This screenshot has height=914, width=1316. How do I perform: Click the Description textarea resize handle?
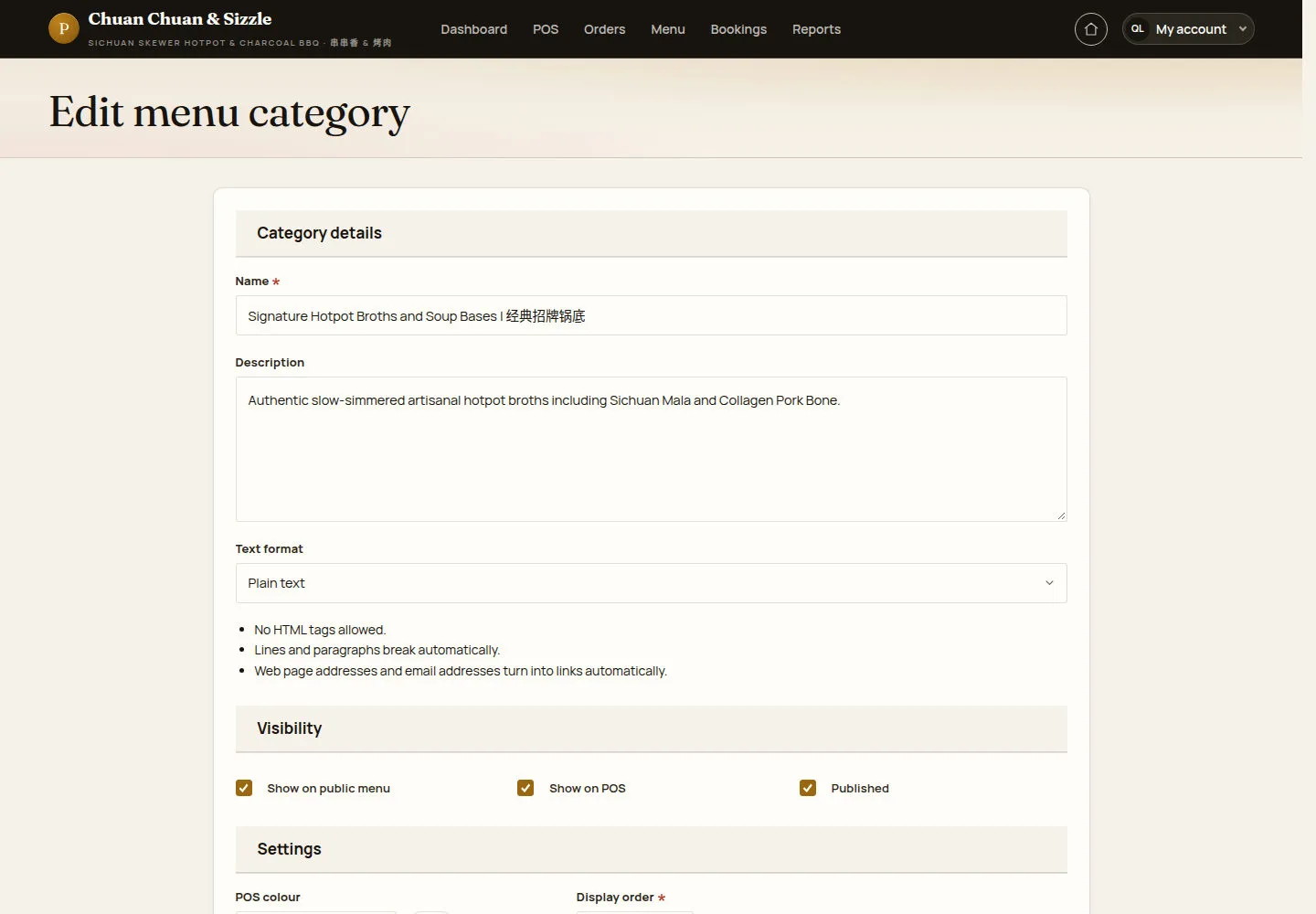point(1060,515)
